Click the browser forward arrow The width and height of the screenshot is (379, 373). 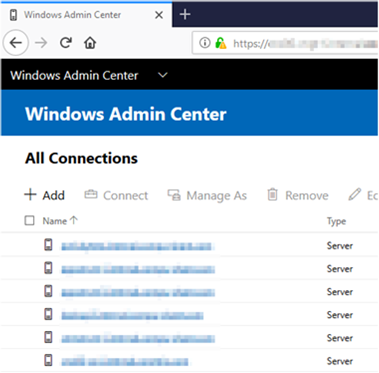(41, 43)
